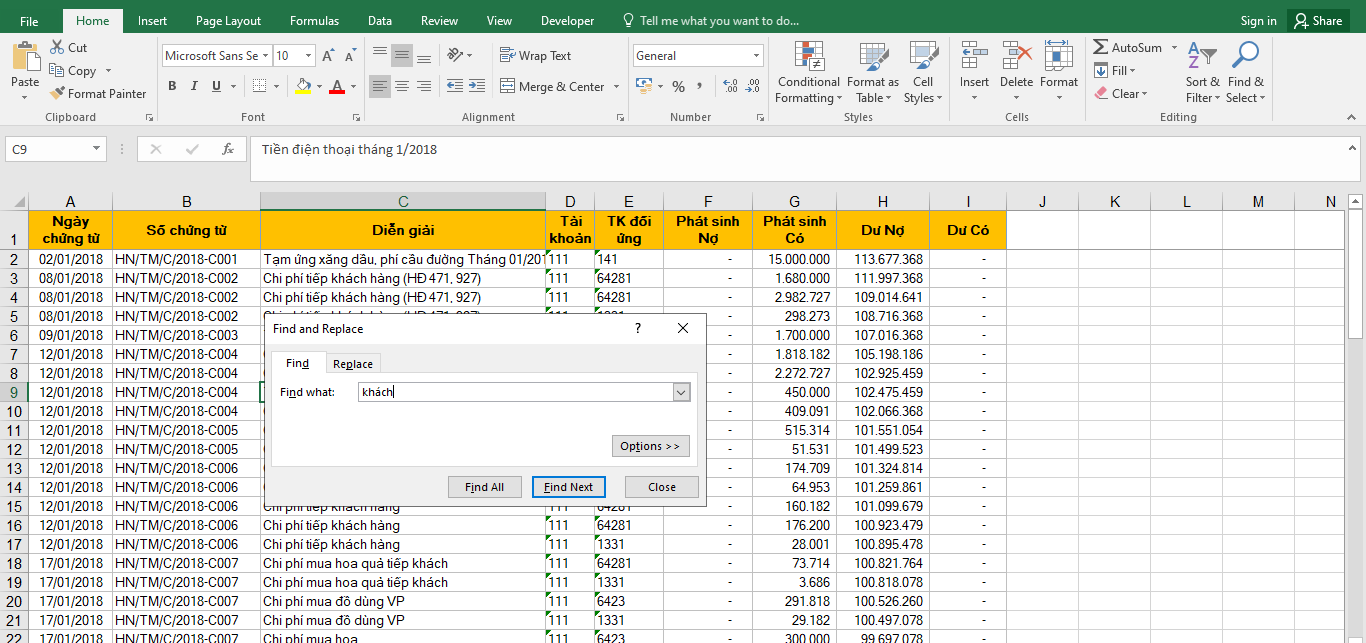The height and width of the screenshot is (643, 1366).
Task: Click the Find & Select icon
Action: click(1245, 73)
